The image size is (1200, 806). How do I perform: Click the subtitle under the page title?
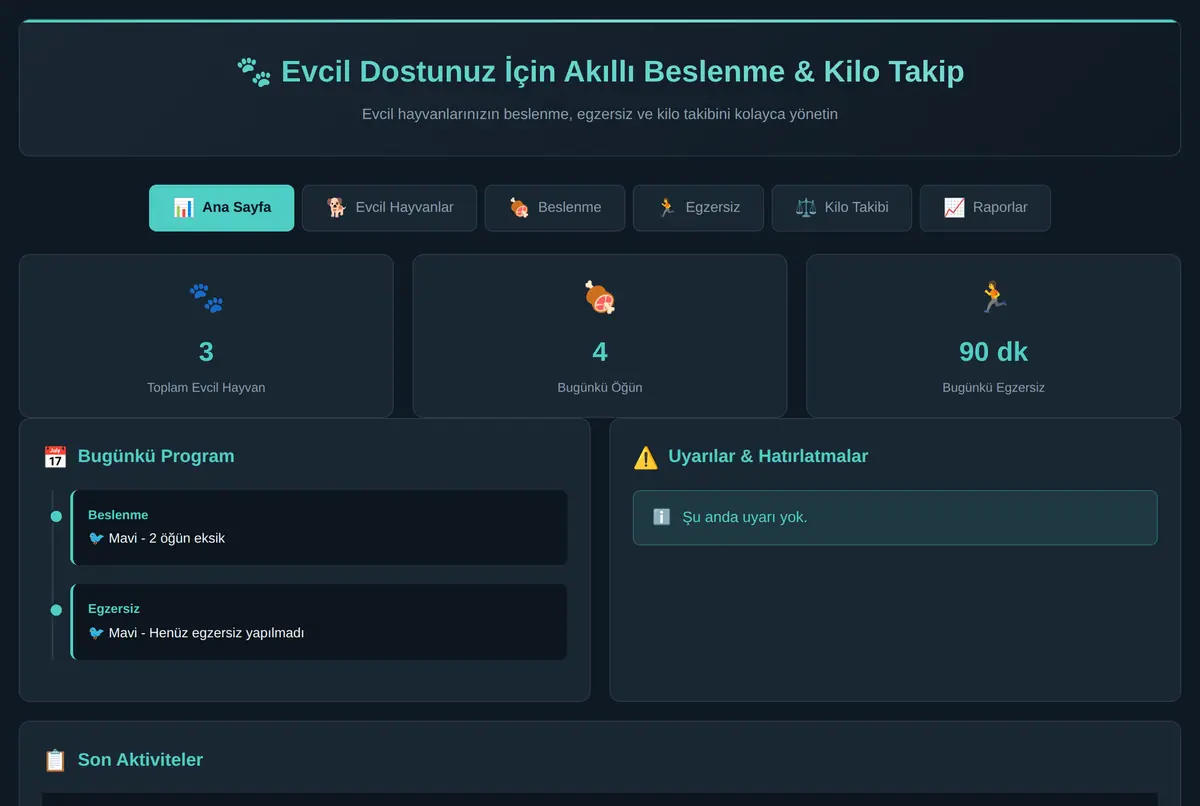coord(600,114)
